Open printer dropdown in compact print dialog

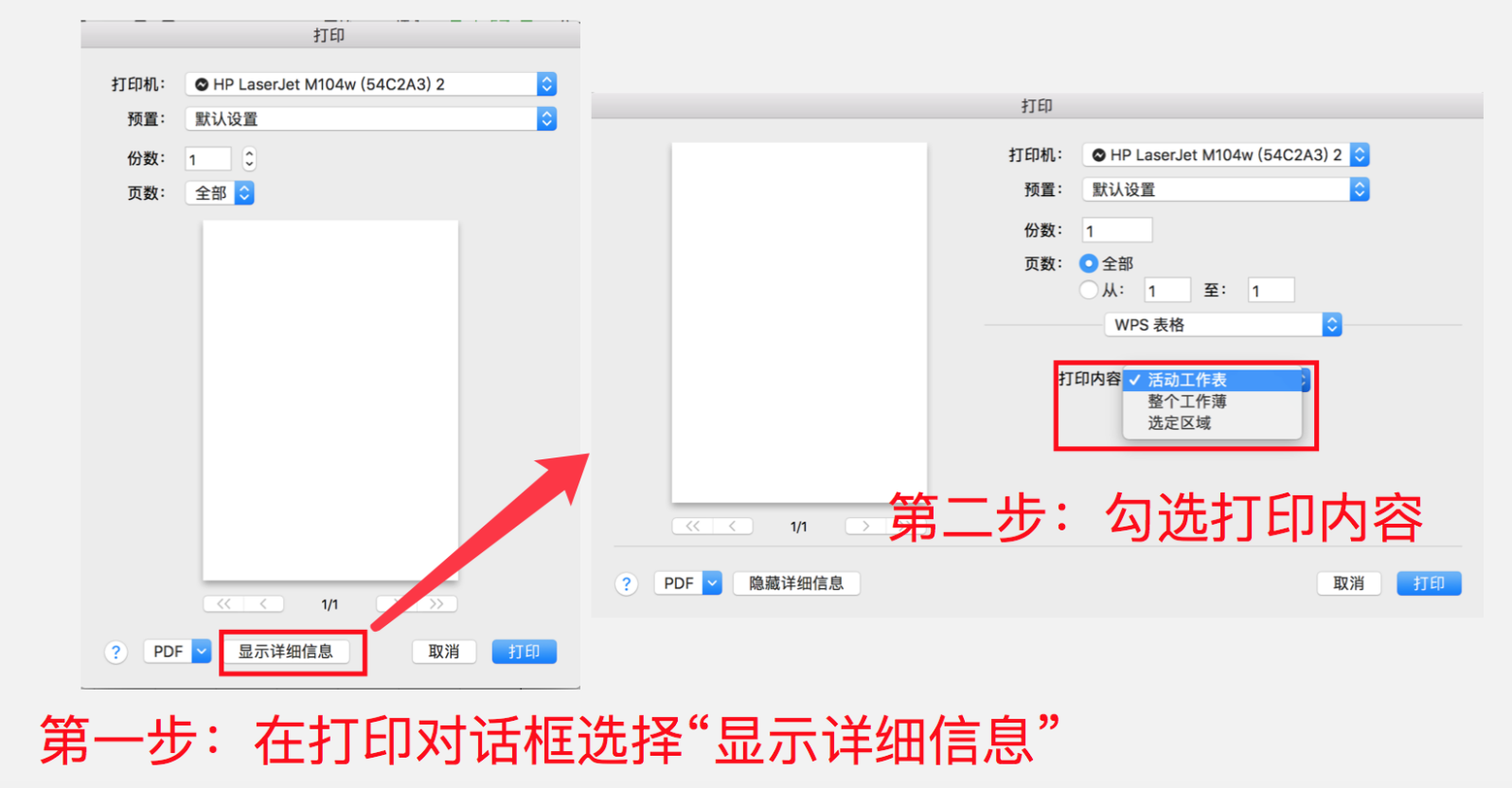click(x=371, y=84)
